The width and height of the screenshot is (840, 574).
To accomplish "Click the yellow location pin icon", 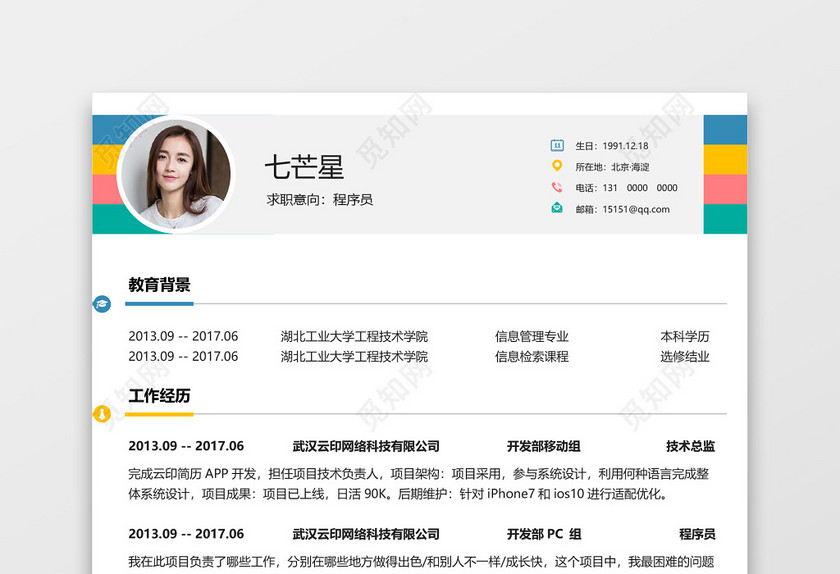I will click(557, 166).
